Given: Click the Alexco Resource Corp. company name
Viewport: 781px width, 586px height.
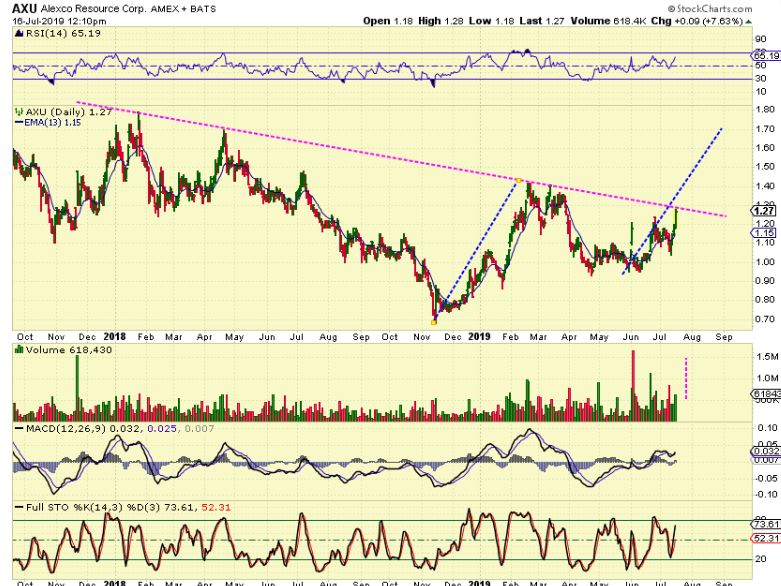Looking at the screenshot, I should coord(93,9).
